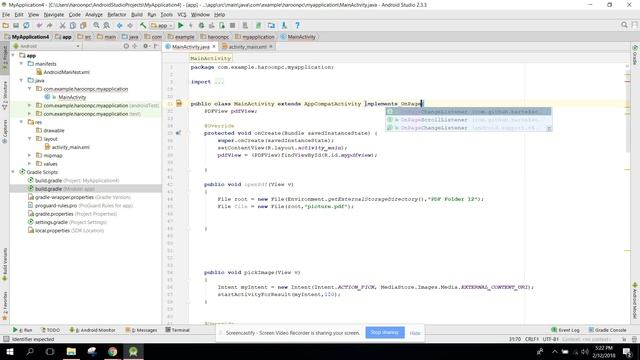The height and width of the screenshot is (360, 640).
Task: Click the Make Project hammer icon
Action: [143, 25]
